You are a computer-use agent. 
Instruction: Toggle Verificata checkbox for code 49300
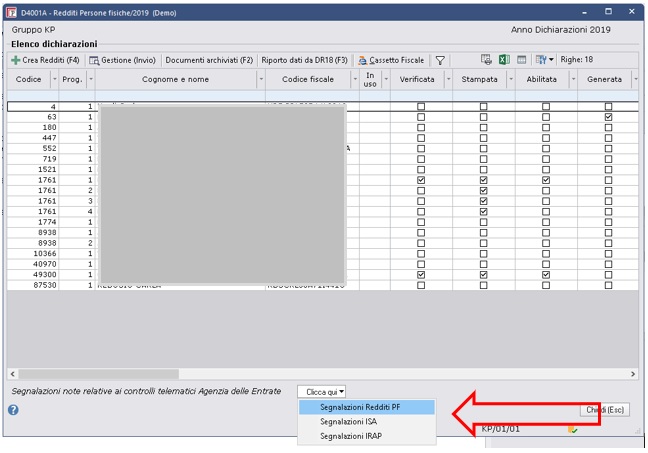pos(421,275)
